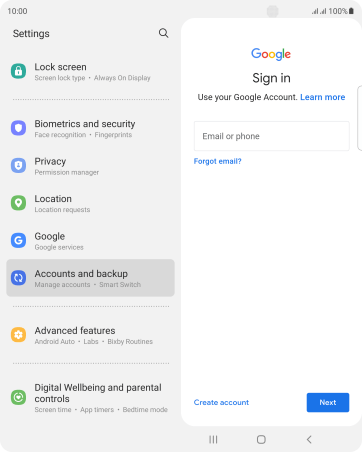
Task: Tap the Accounts and backup sync icon
Action: [18, 278]
